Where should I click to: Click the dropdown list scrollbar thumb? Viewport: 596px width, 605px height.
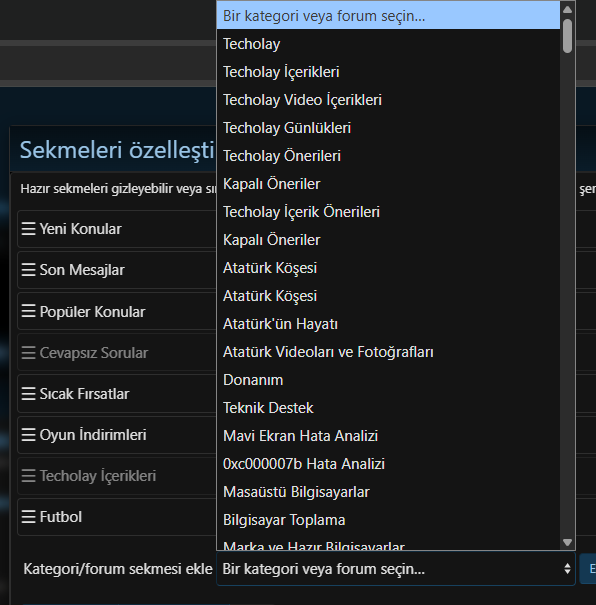click(x=567, y=36)
